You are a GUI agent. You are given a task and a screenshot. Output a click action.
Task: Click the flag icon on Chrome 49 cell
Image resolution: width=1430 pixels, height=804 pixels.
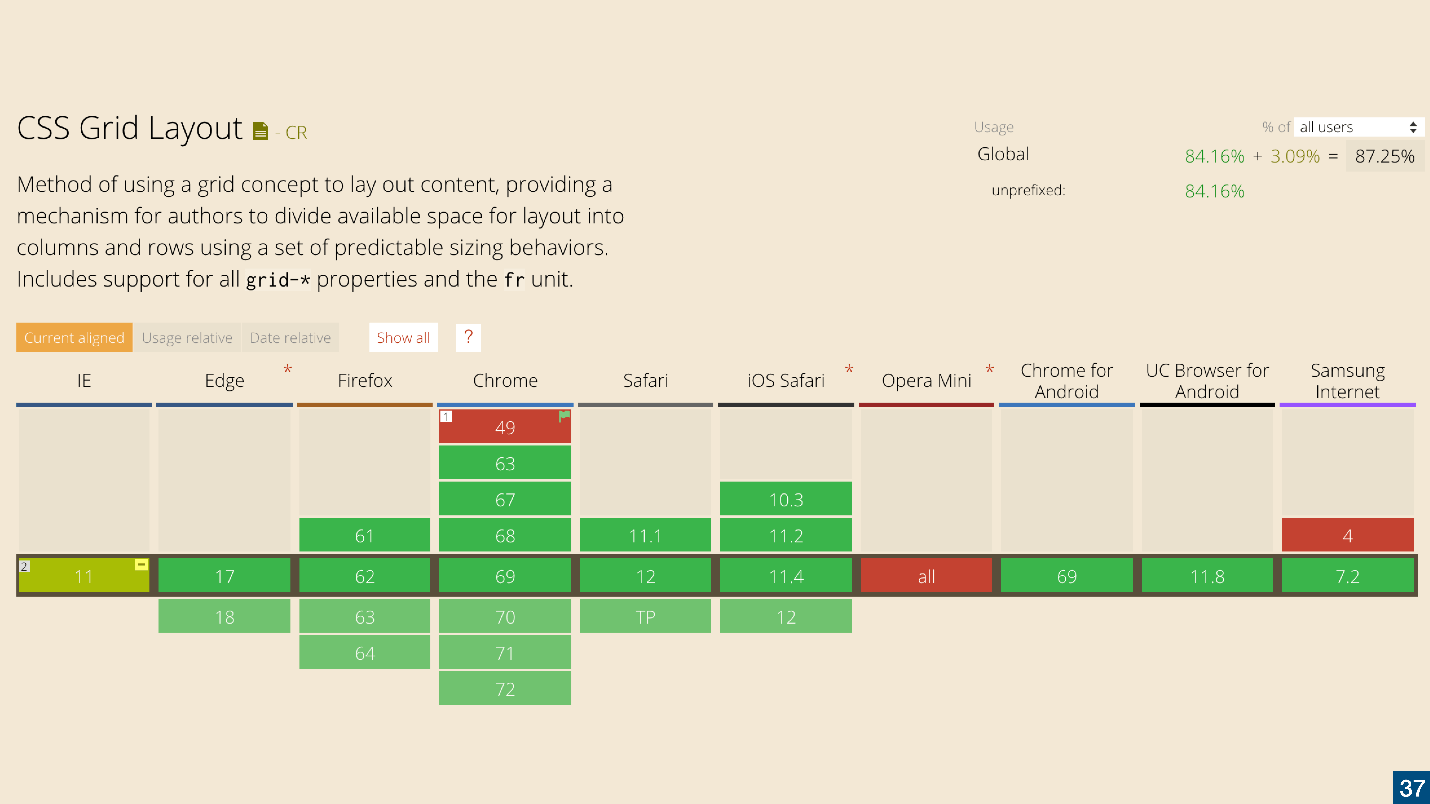pos(563,414)
